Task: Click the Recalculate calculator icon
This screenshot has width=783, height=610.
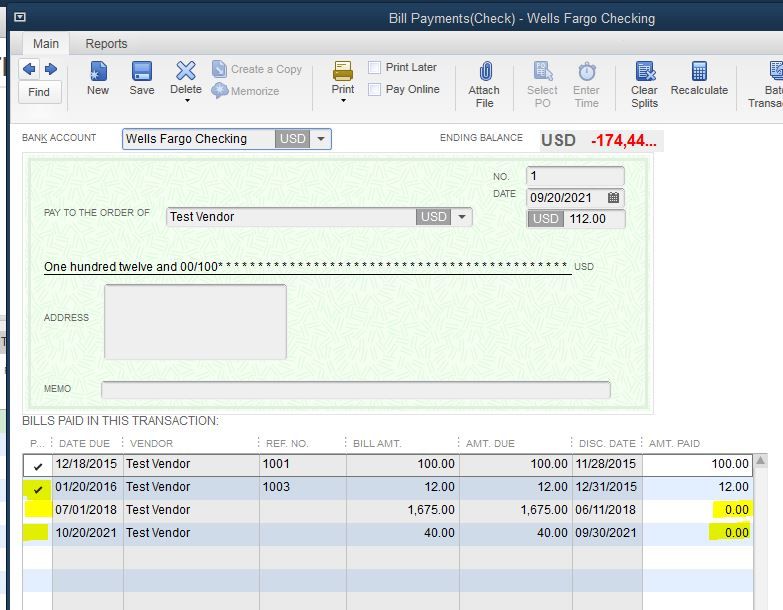Action: [699, 71]
